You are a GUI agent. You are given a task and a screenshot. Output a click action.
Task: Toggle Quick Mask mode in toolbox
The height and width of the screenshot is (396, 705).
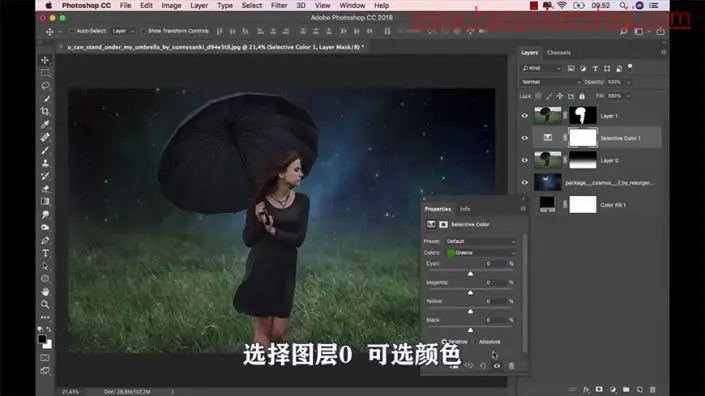(x=45, y=358)
